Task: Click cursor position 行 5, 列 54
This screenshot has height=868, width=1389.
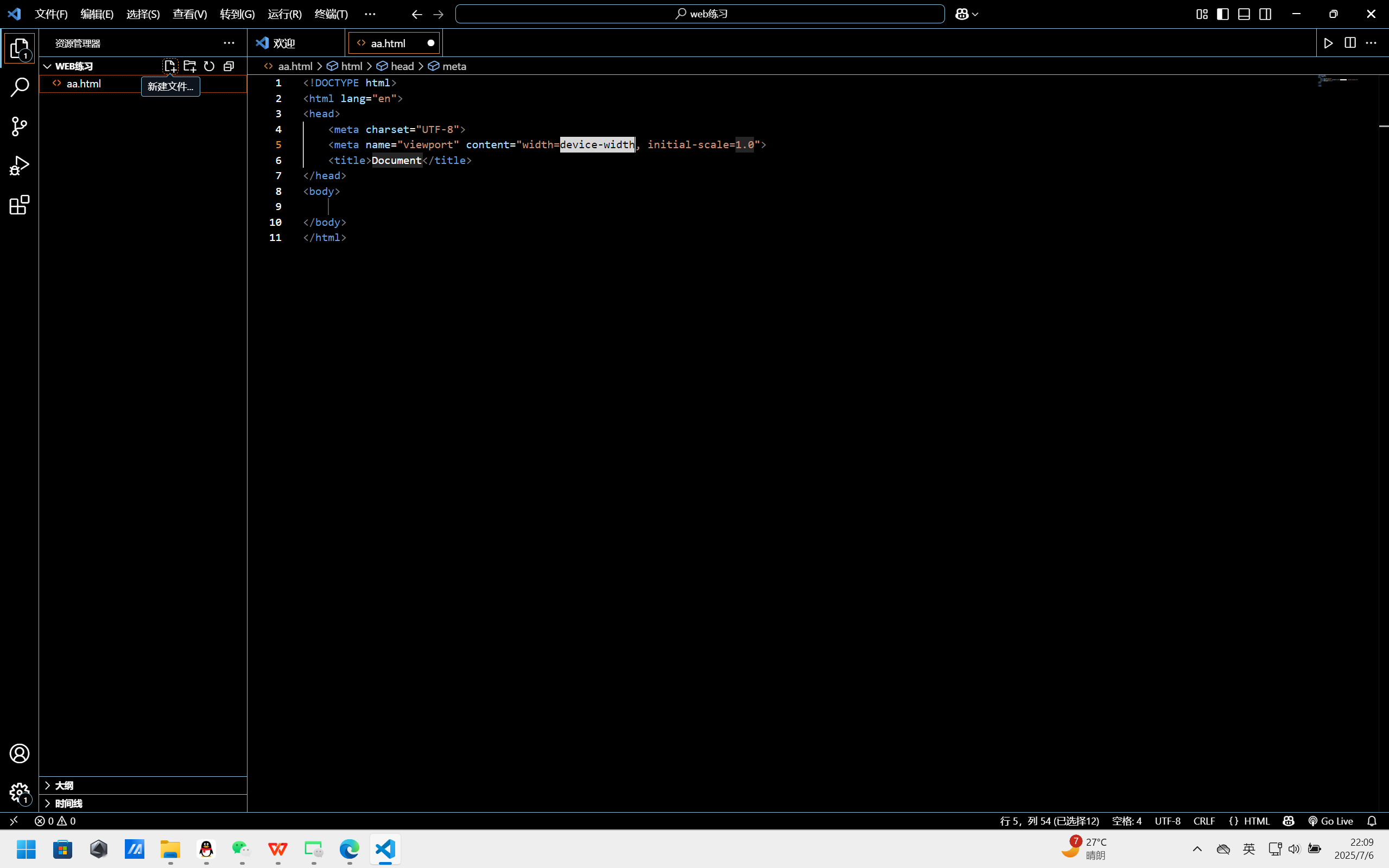Action: [x=1049, y=821]
